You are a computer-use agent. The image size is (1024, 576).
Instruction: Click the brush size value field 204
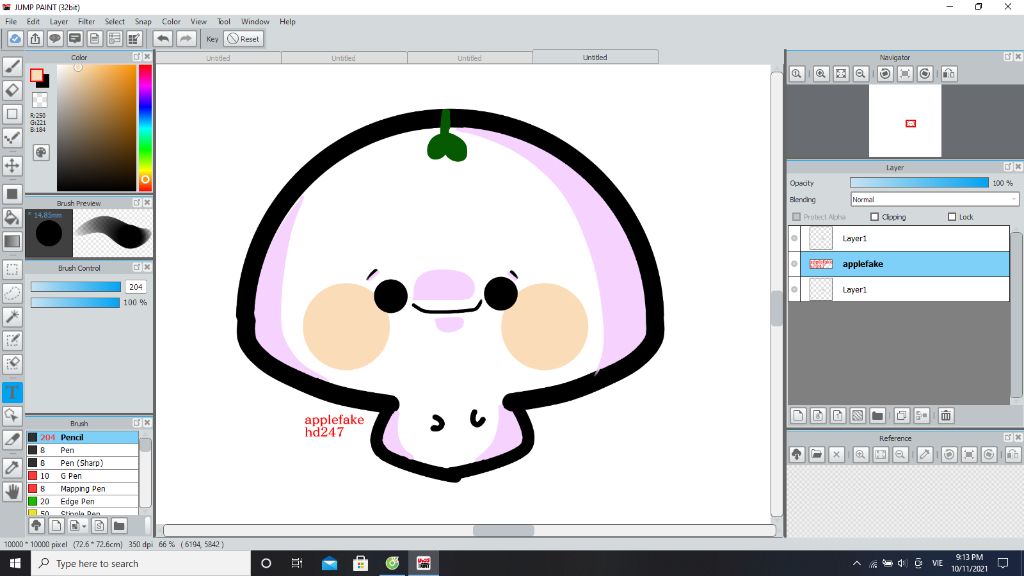(136, 287)
